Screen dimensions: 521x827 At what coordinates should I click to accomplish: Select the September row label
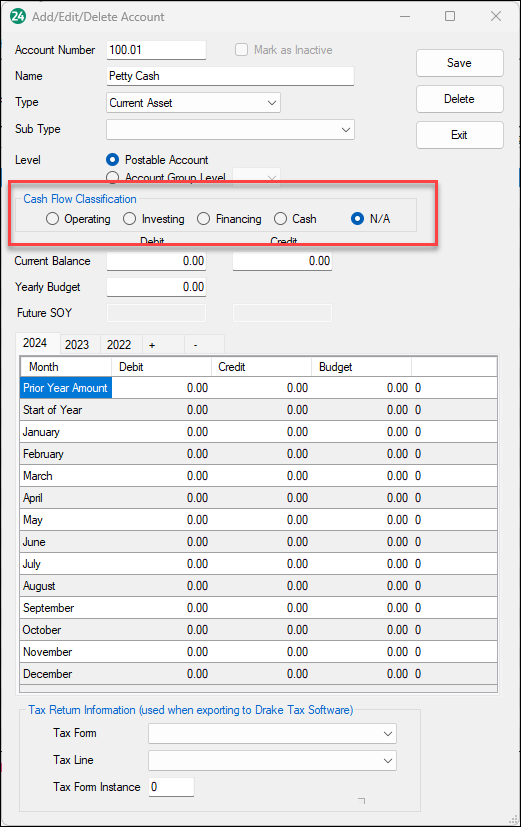coord(49,608)
